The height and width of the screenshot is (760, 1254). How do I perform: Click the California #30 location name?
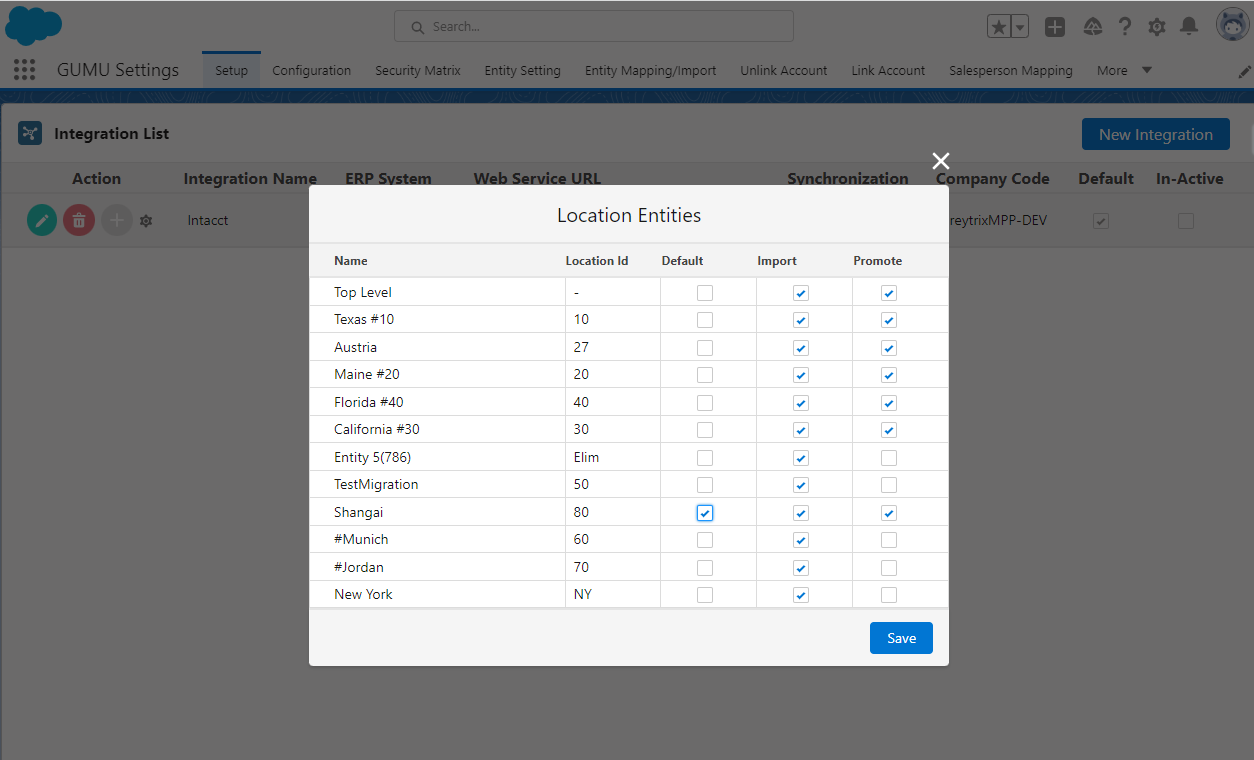(377, 429)
